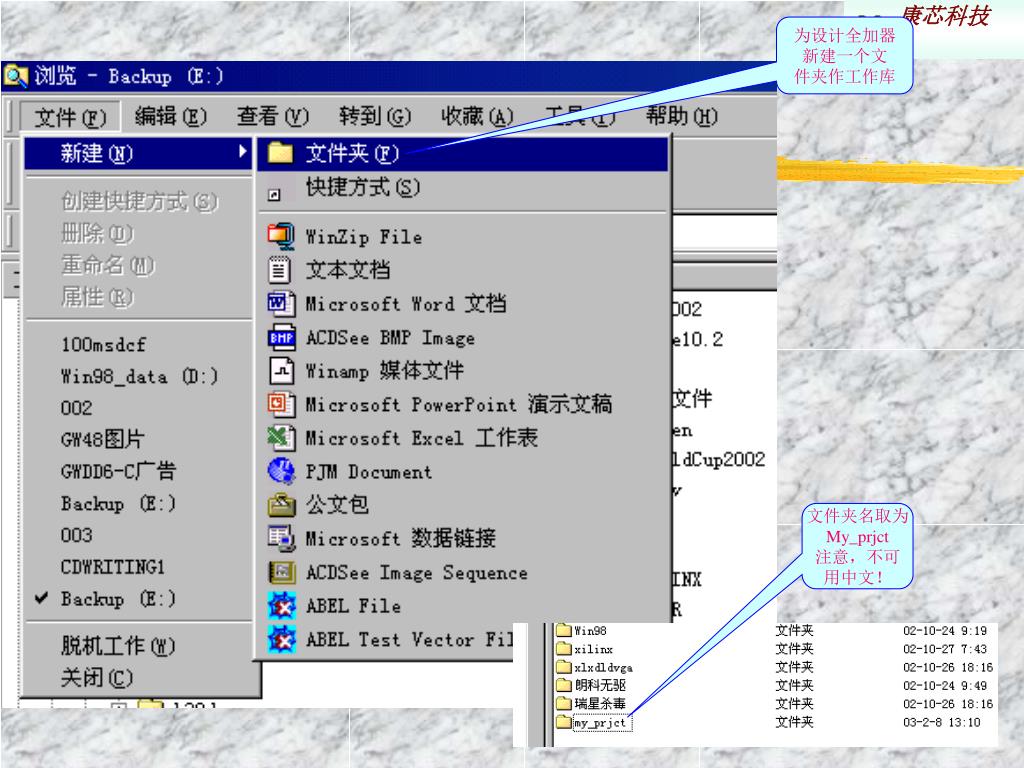Select the 瑞星杀毒 folder name

click(x=600, y=704)
